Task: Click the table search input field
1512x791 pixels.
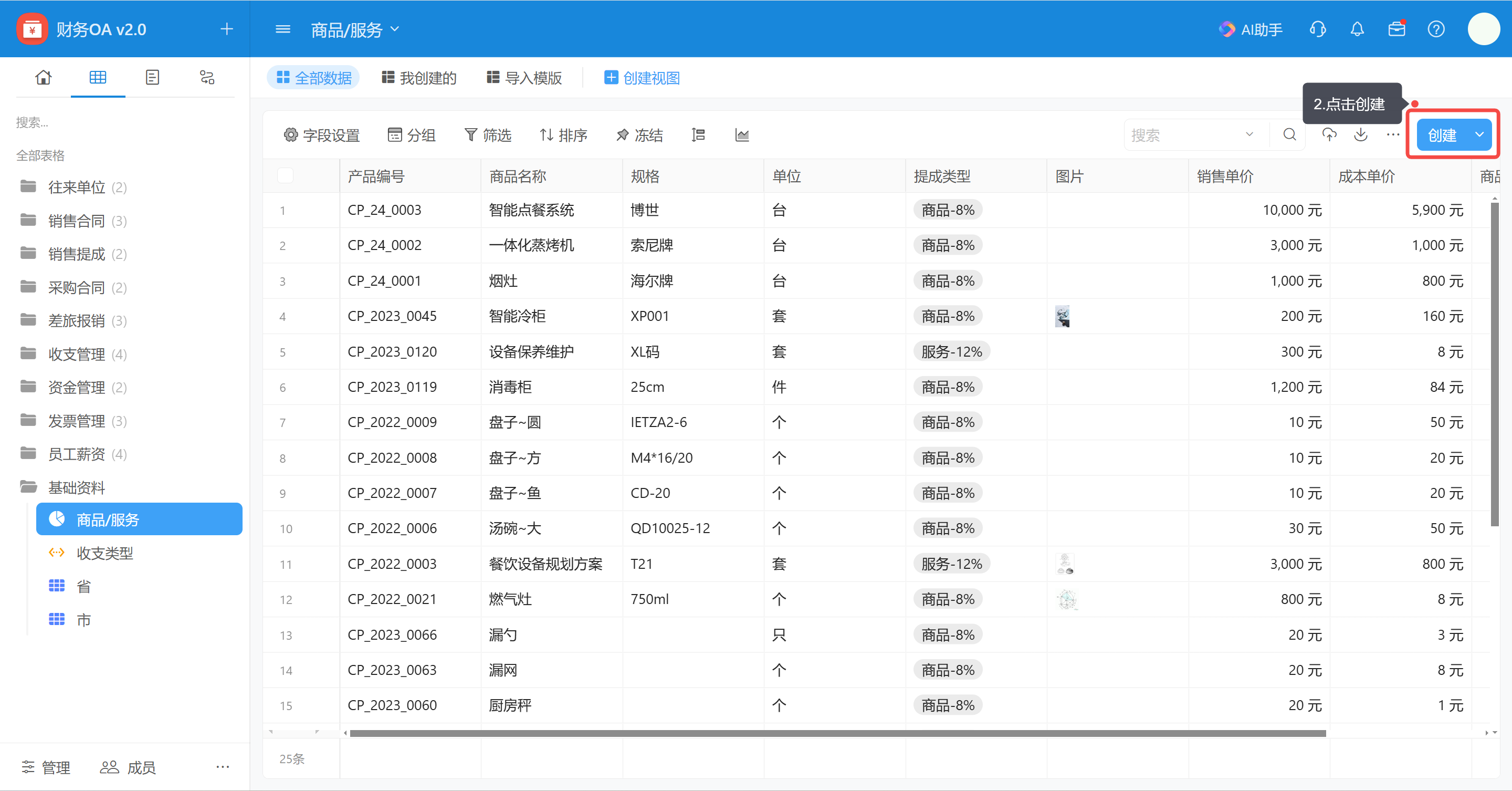Action: coord(1184,135)
